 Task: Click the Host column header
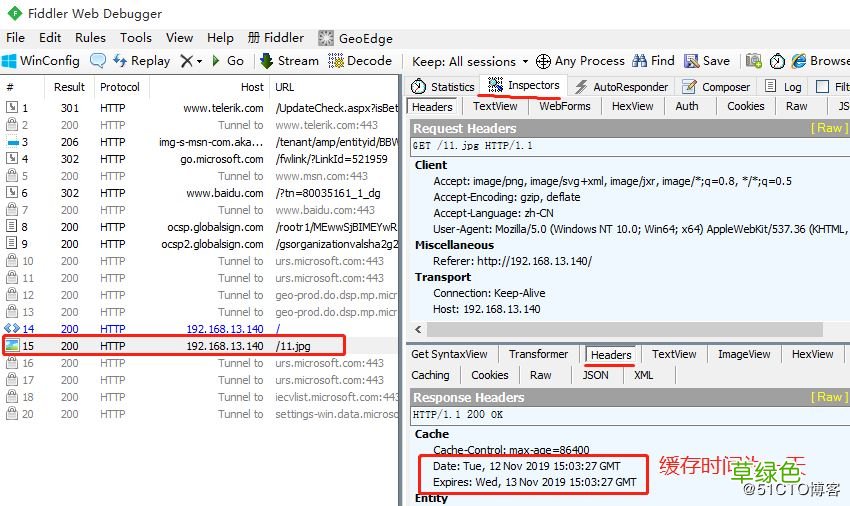(x=252, y=87)
